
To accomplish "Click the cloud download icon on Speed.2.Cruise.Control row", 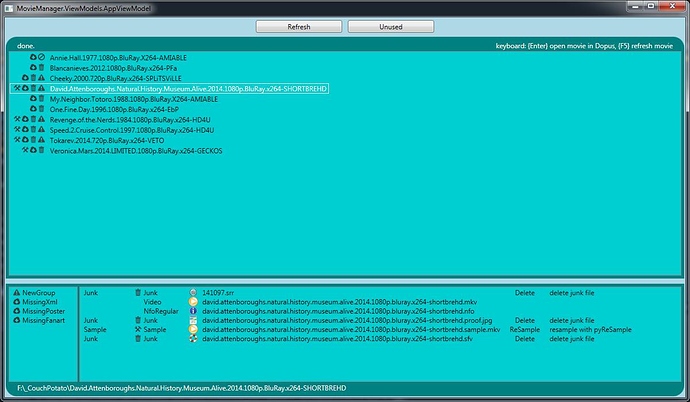I will pyautogui.click(x=25, y=130).
